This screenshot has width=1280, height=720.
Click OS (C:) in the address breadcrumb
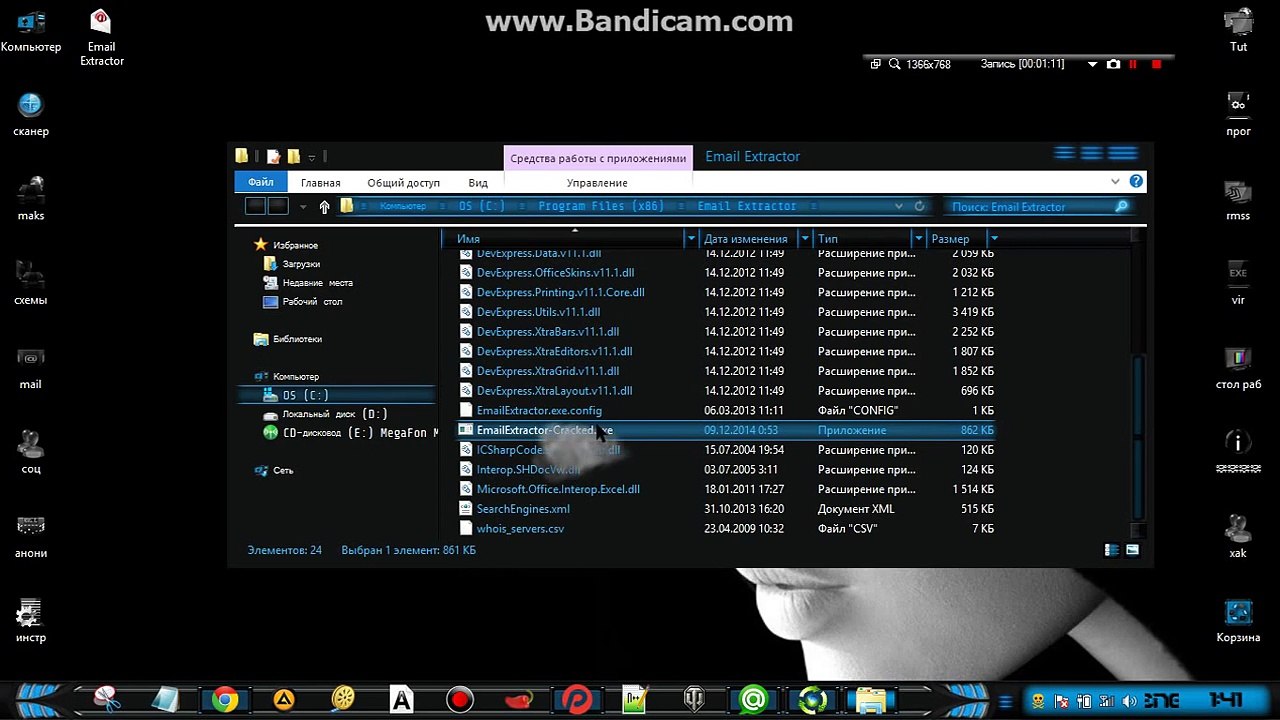[x=481, y=206]
